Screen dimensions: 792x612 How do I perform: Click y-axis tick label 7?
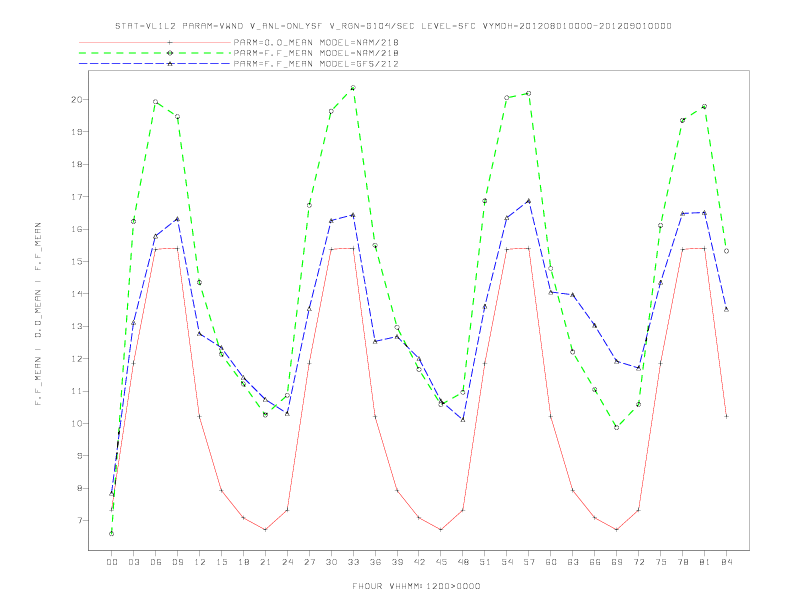tap(79, 521)
